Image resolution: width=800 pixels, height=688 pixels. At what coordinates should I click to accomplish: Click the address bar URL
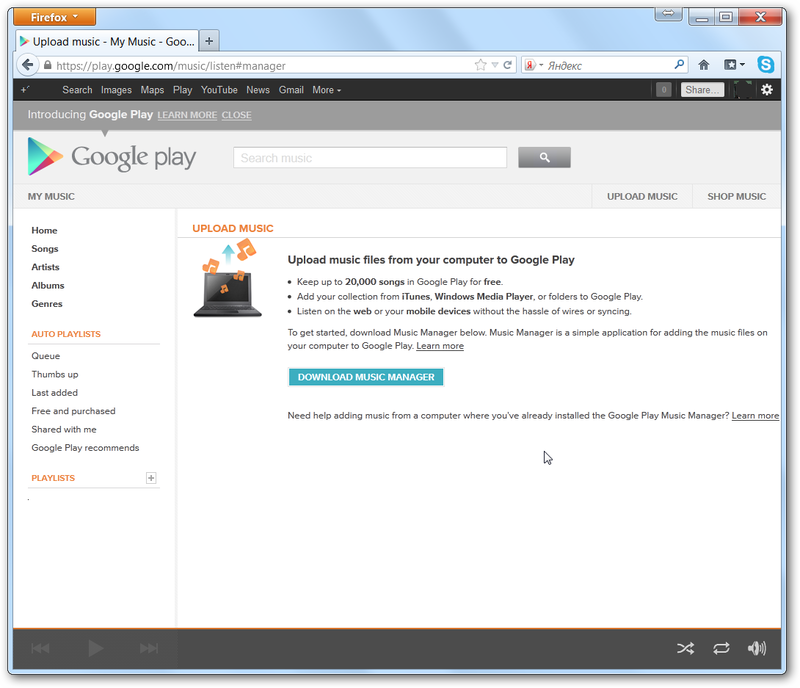171,65
